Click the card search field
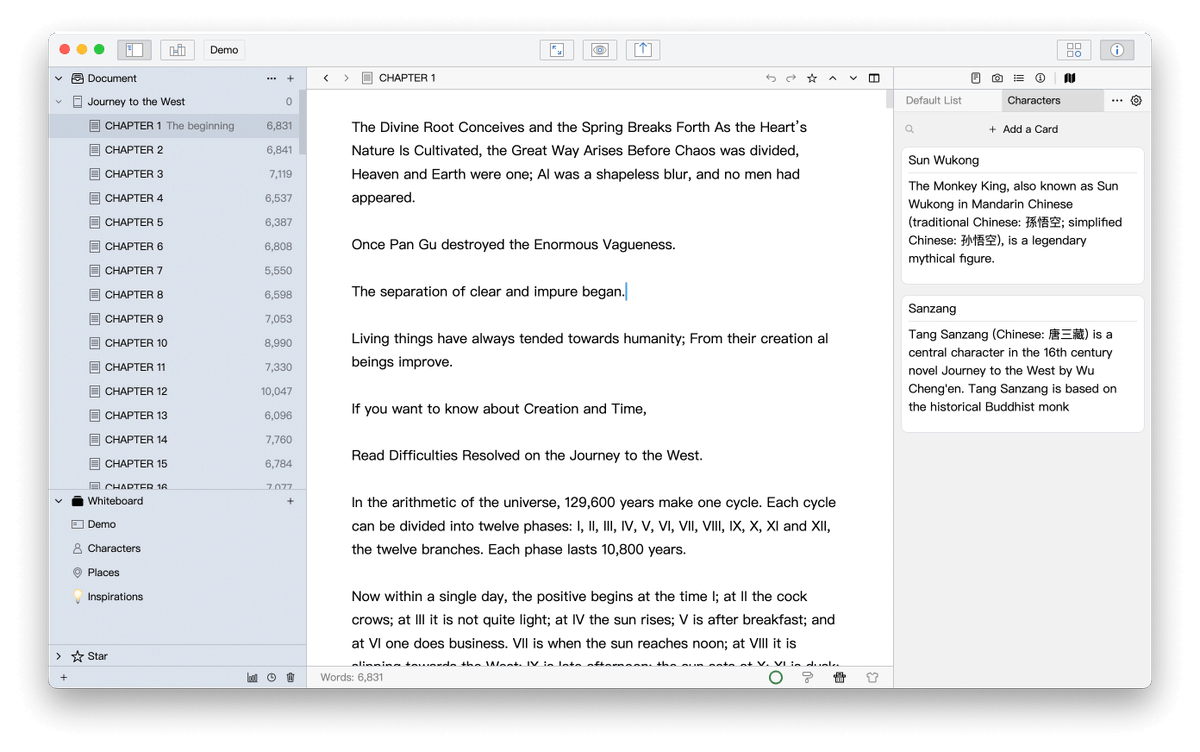Image resolution: width=1200 pixels, height=752 pixels. click(x=910, y=129)
